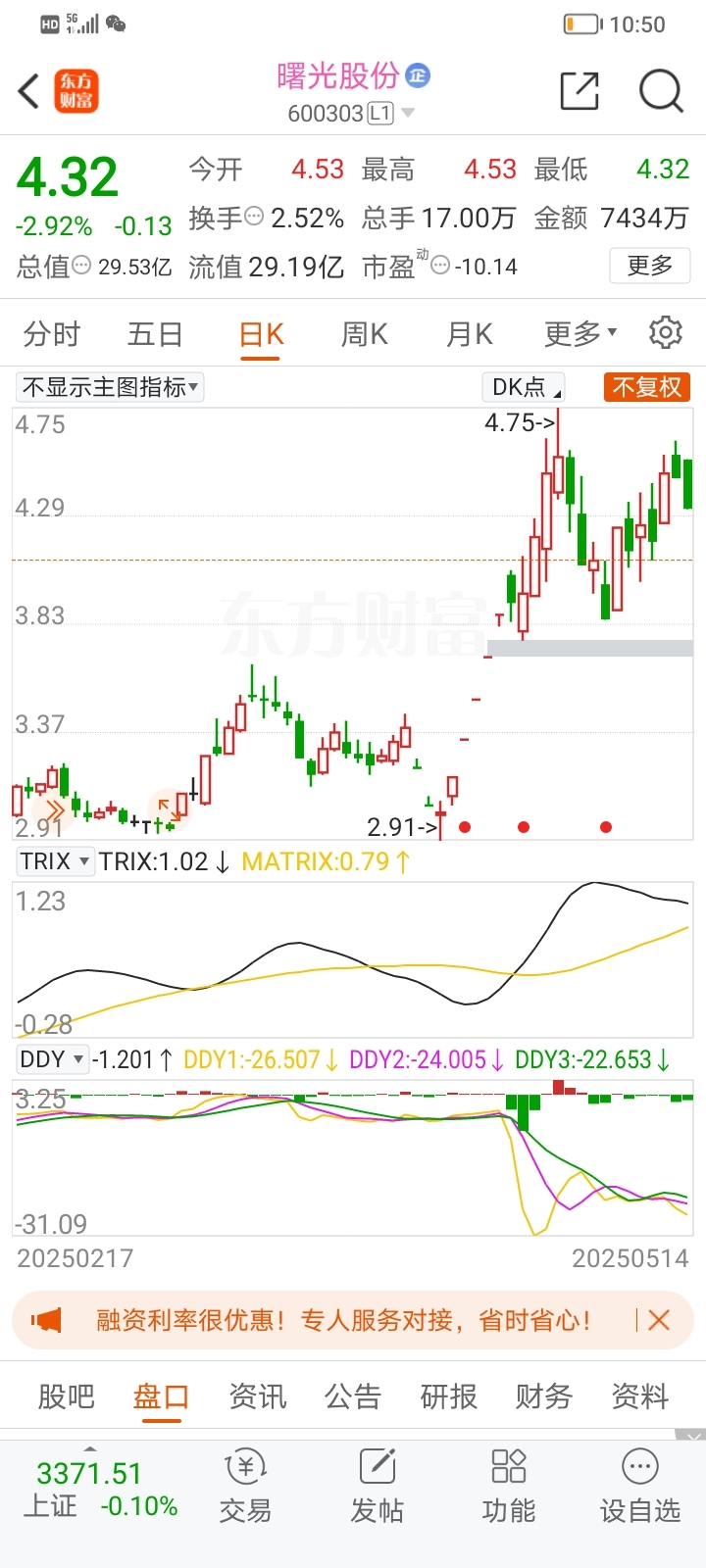Tap the megaphone icon in the banner
Screen dimensions: 706x1568
46,1320
